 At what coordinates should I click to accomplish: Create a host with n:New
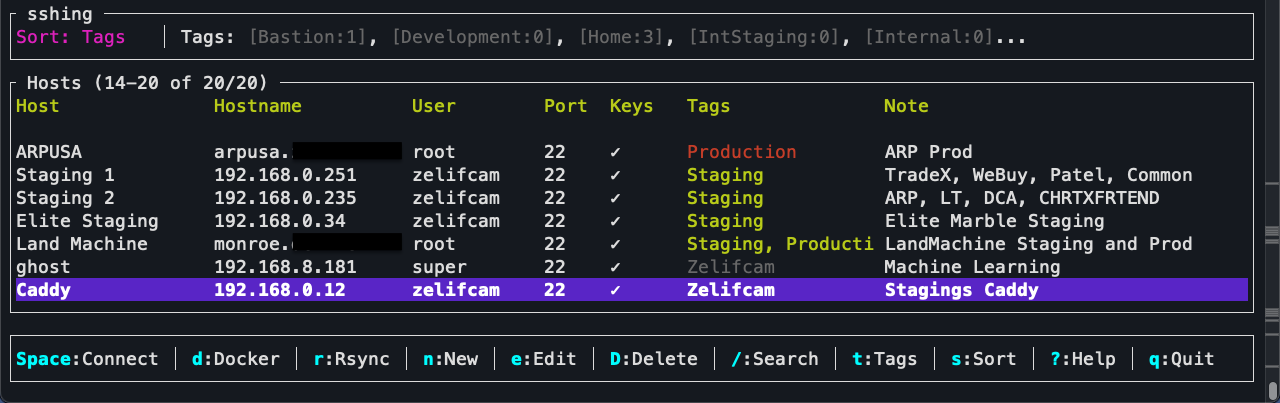[x=450, y=359]
